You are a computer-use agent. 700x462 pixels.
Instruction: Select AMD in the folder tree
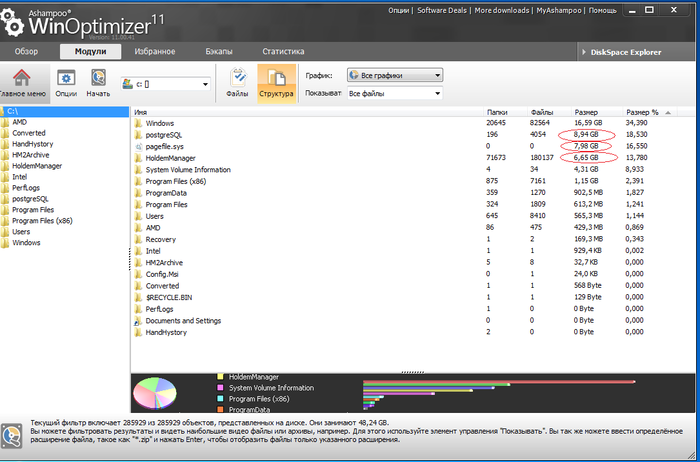(x=19, y=122)
